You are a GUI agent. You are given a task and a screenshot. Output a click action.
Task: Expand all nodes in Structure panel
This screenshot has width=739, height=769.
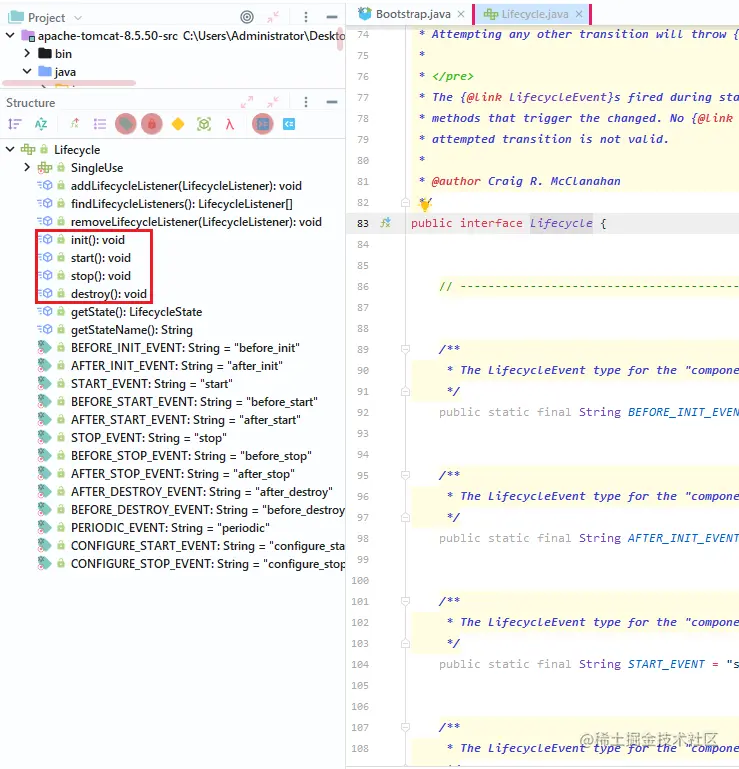[247, 102]
